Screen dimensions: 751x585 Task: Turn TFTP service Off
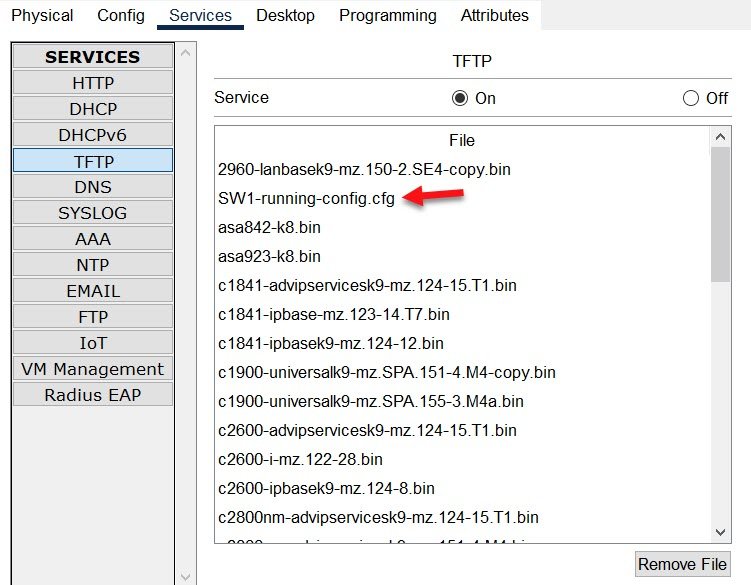pyautogui.click(x=691, y=98)
